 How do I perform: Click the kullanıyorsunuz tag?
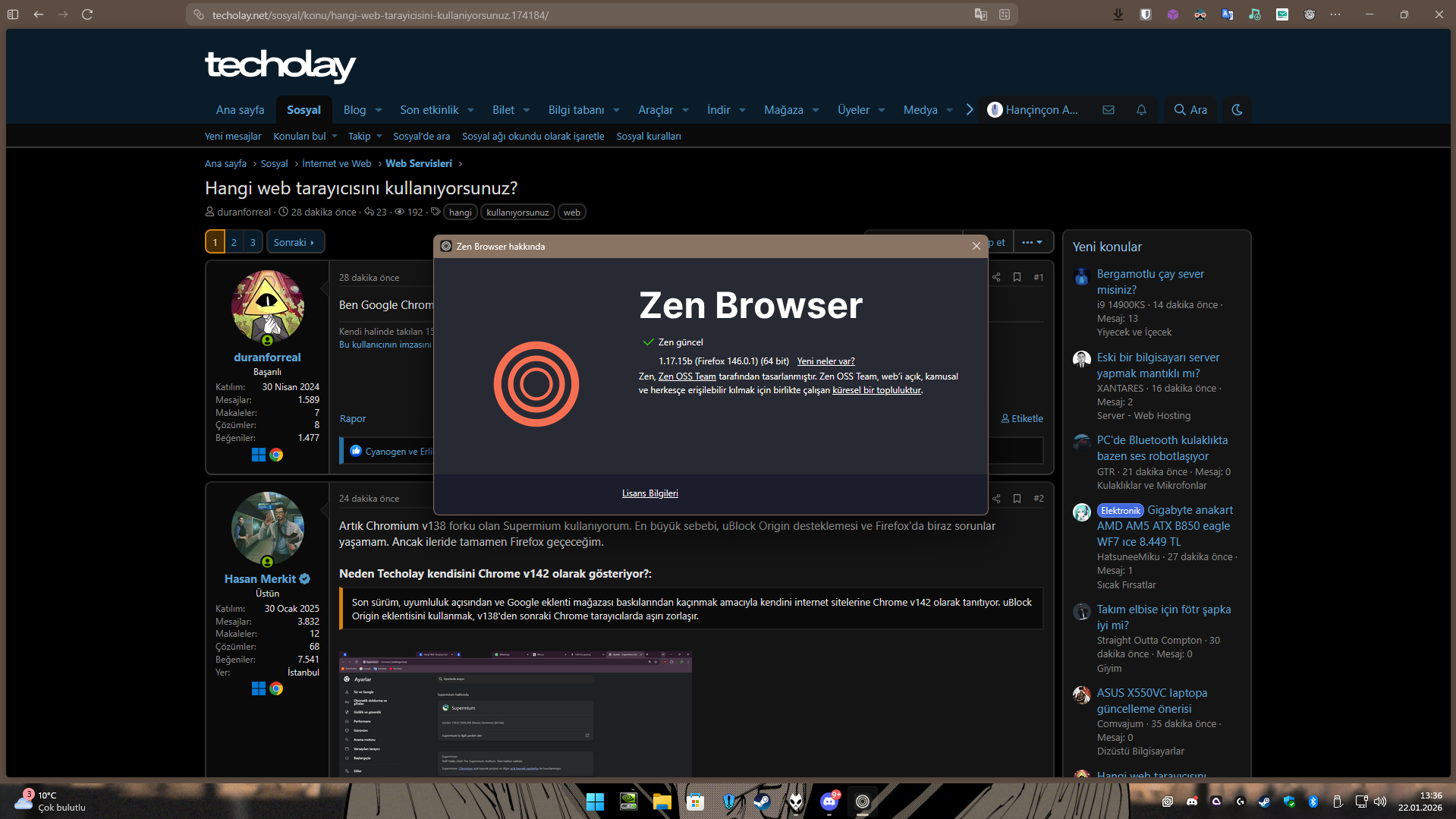pos(517,213)
